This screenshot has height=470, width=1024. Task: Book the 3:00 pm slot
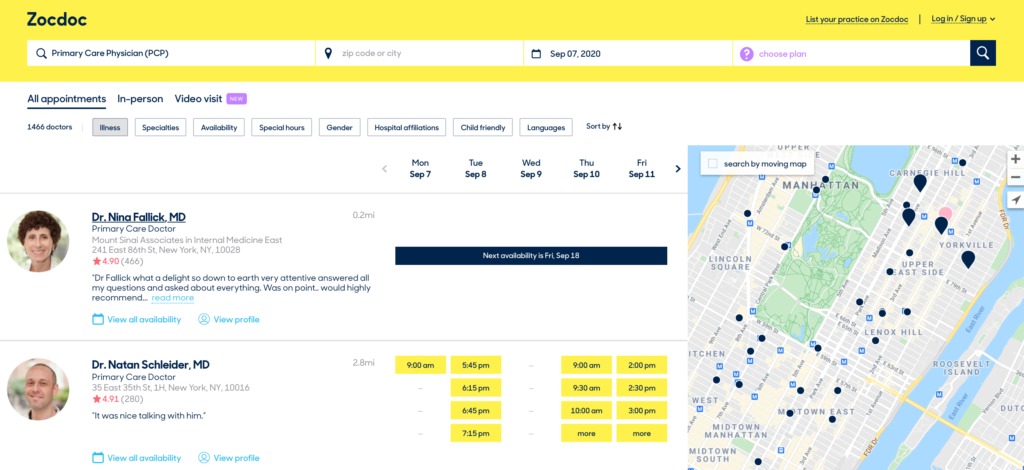point(641,411)
